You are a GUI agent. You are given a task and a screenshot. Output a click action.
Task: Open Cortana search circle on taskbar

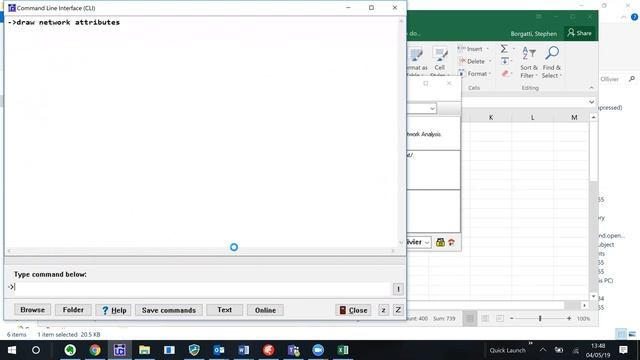click(x=36, y=350)
